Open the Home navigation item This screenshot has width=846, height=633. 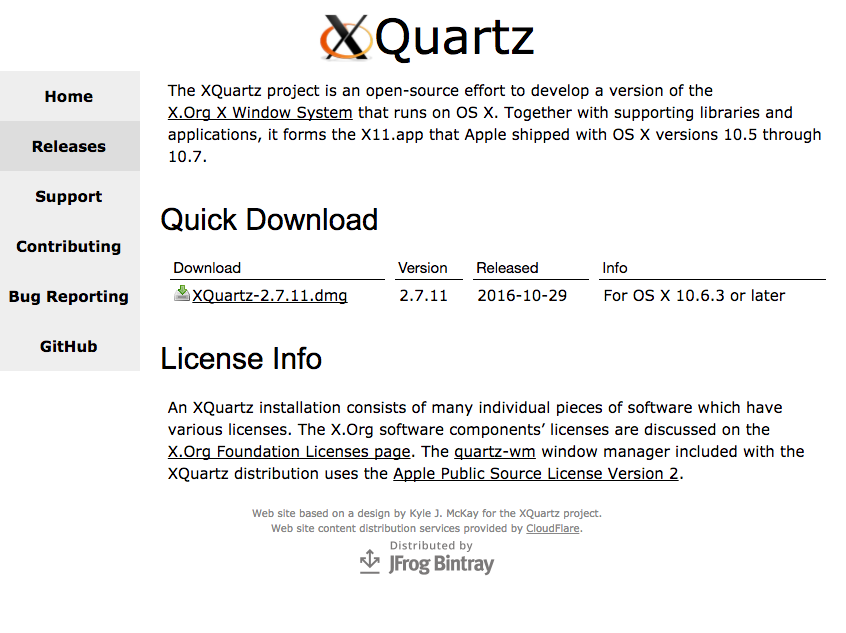69,97
